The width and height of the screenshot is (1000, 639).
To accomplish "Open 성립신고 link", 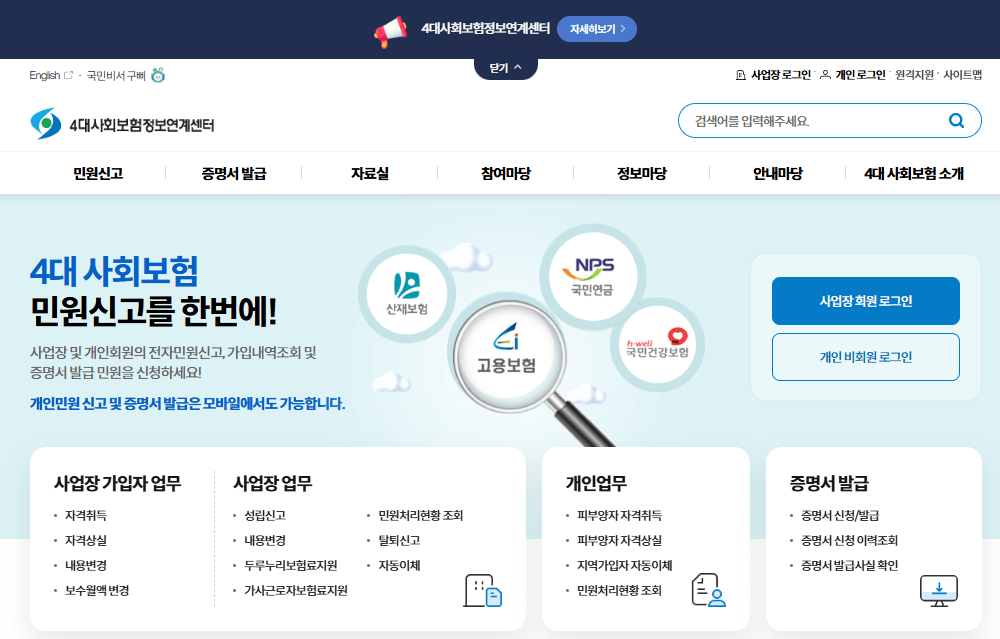I will pos(265,515).
